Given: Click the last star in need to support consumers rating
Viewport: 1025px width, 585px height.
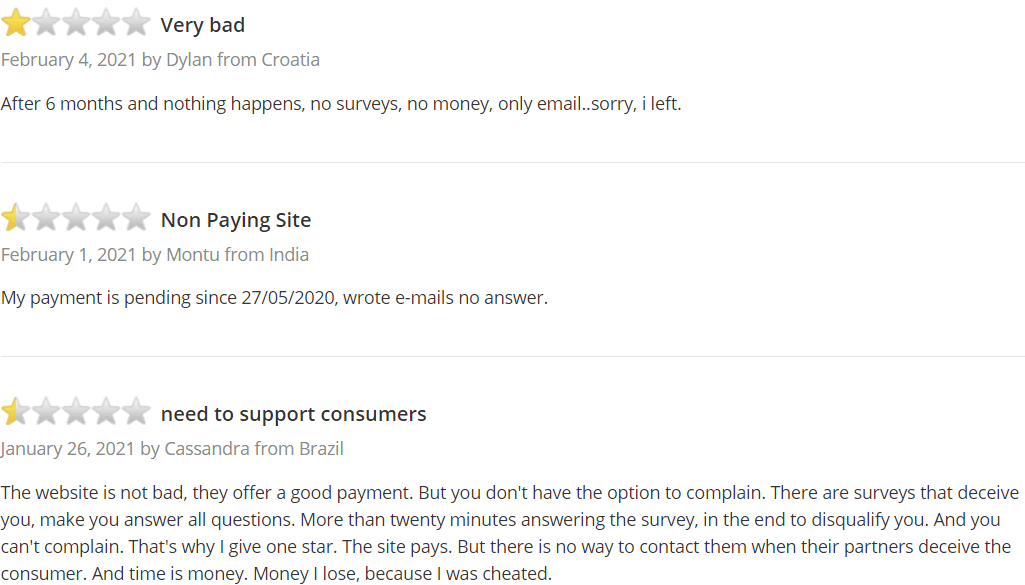Looking at the screenshot, I should tap(136, 412).
